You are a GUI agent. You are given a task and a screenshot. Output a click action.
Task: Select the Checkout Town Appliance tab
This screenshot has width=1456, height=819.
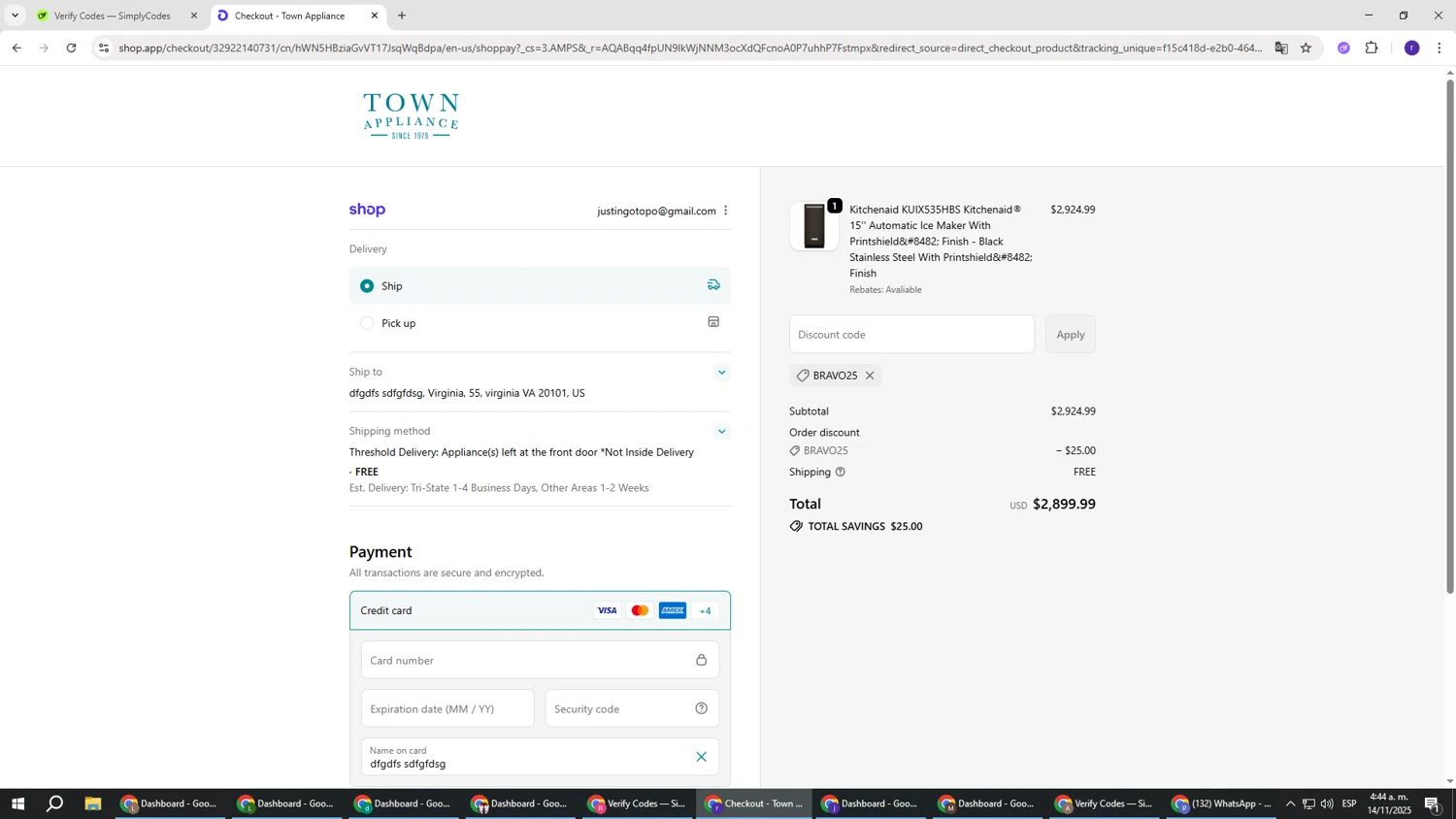[289, 16]
